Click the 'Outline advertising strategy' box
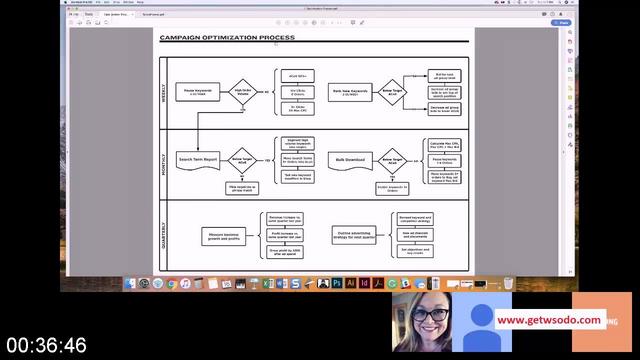The width and height of the screenshot is (640, 360). coord(354,235)
